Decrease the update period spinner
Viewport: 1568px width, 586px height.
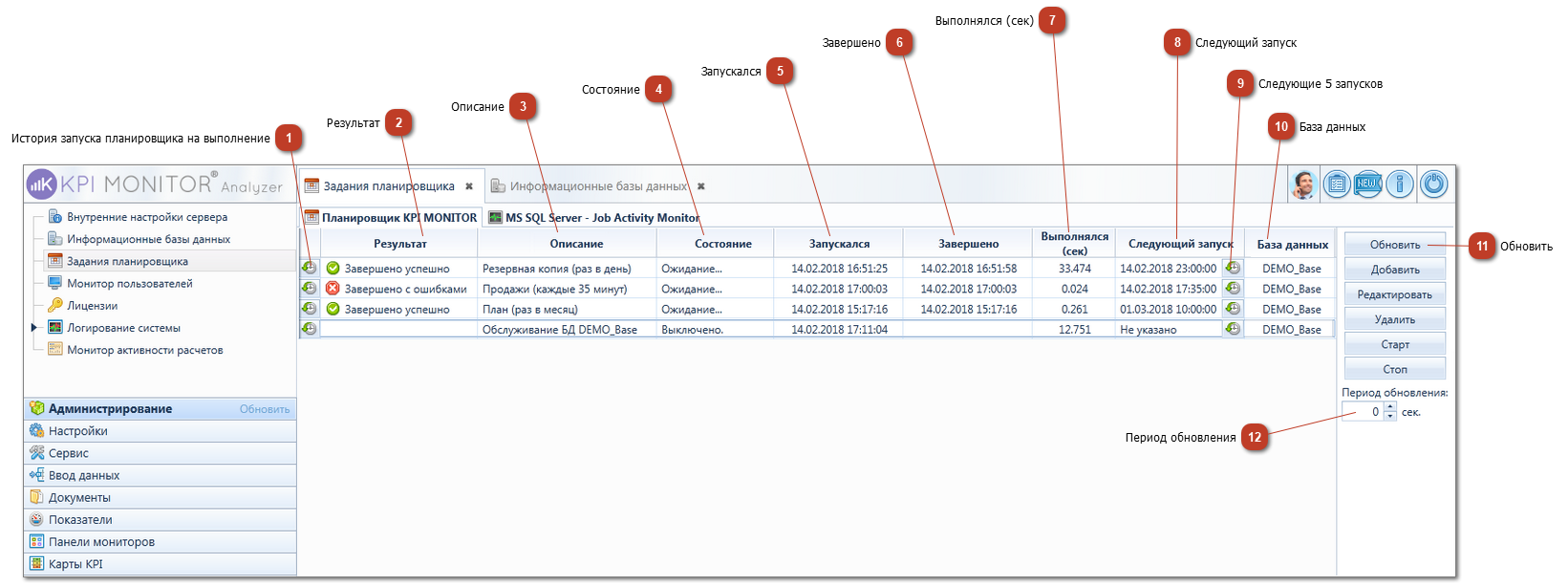click(1390, 416)
